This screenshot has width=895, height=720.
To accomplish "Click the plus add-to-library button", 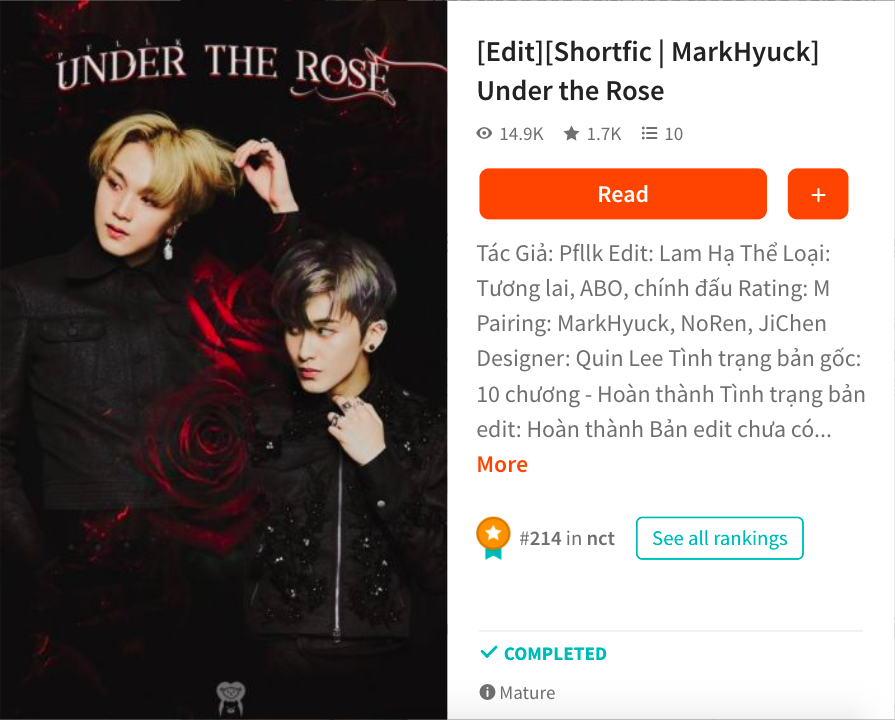I will coord(818,194).
